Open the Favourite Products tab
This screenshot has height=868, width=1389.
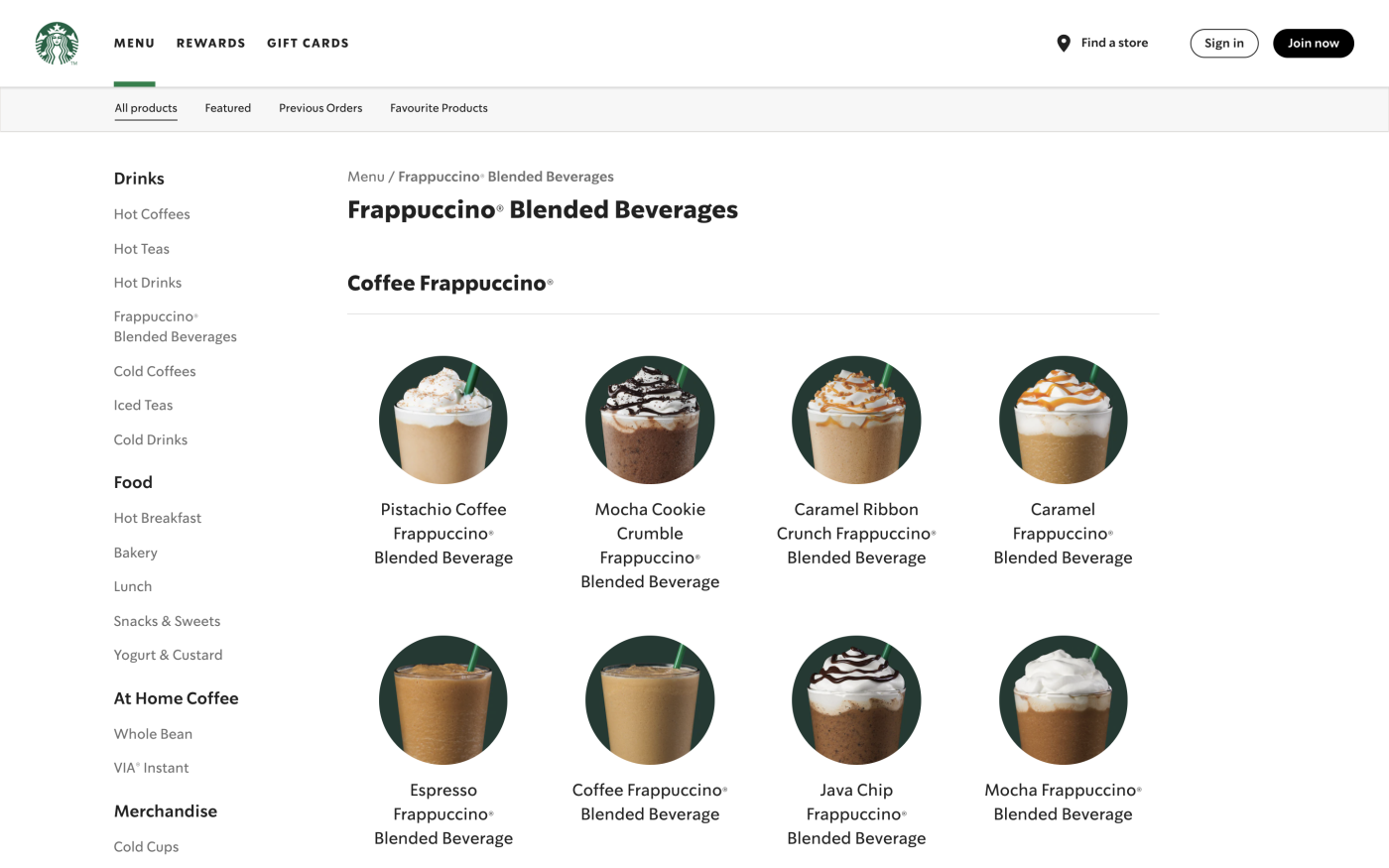(x=439, y=108)
